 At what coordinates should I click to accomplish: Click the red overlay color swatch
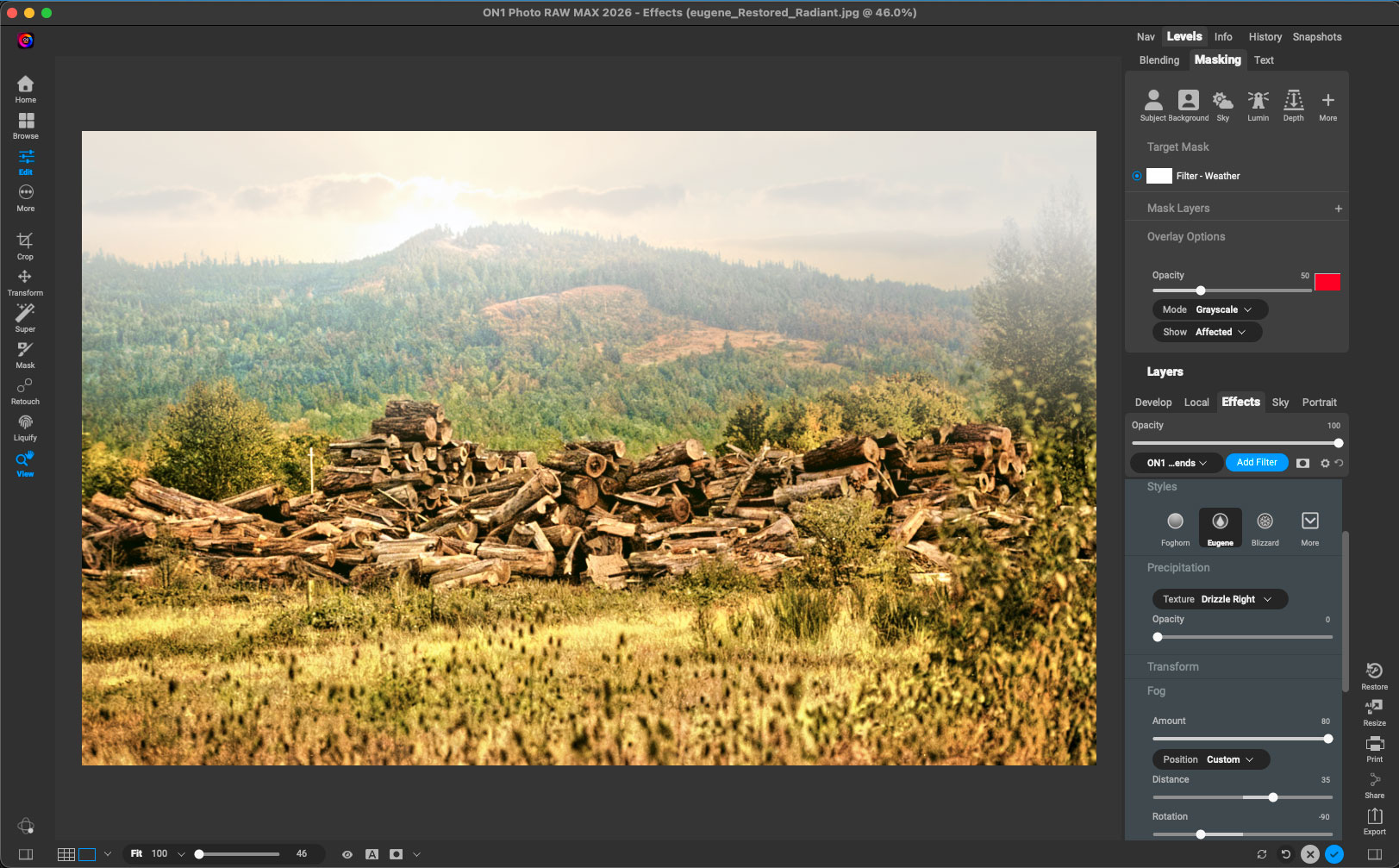click(1327, 282)
